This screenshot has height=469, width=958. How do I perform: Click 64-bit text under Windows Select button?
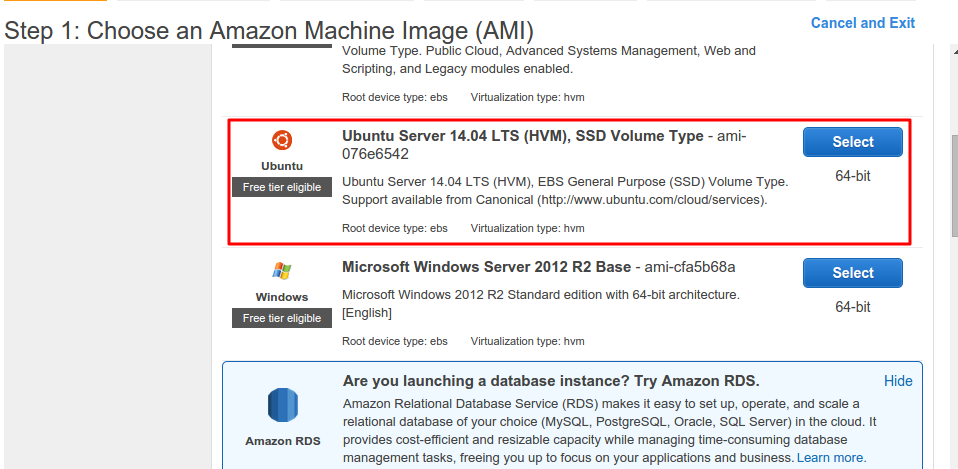[x=852, y=307]
